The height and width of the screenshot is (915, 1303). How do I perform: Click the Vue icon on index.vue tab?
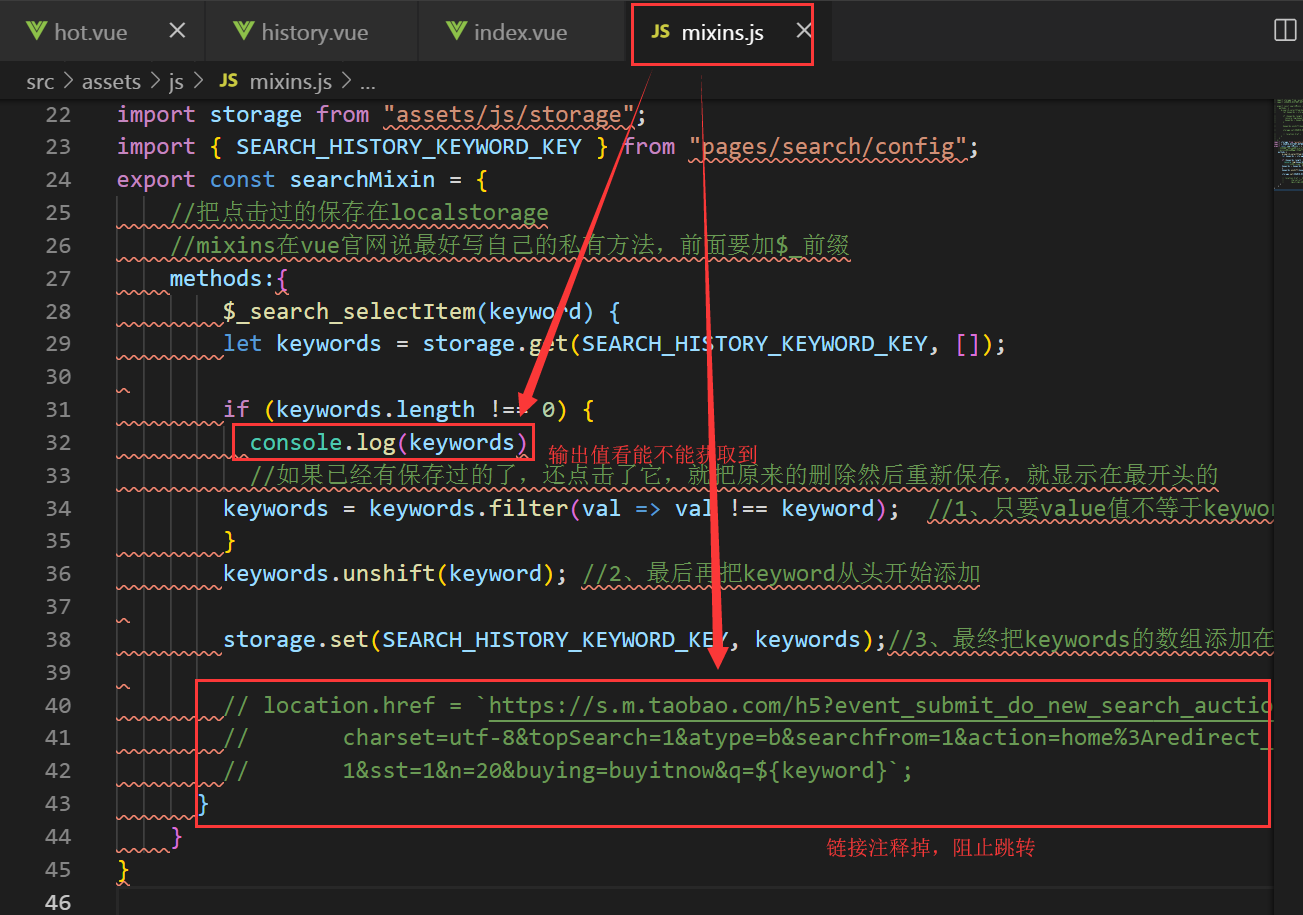point(456,31)
